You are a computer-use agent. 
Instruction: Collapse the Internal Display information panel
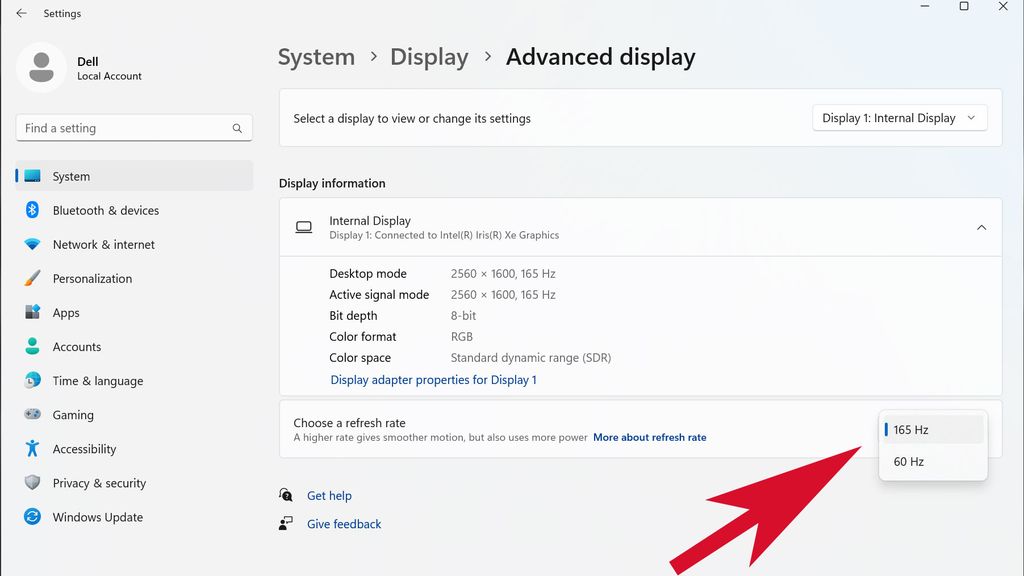coord(981,227)
